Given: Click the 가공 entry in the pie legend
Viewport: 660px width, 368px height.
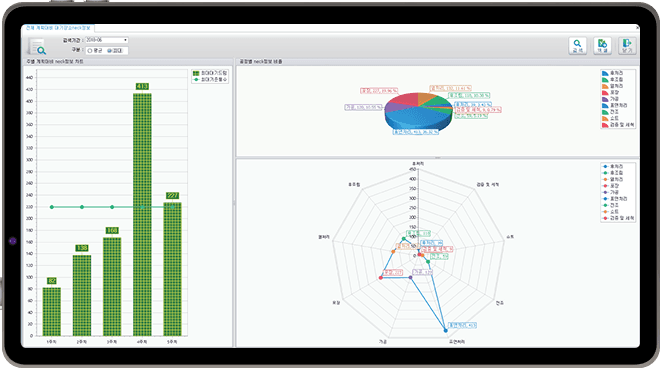Looking at the screenshot, I should [612, 99].
